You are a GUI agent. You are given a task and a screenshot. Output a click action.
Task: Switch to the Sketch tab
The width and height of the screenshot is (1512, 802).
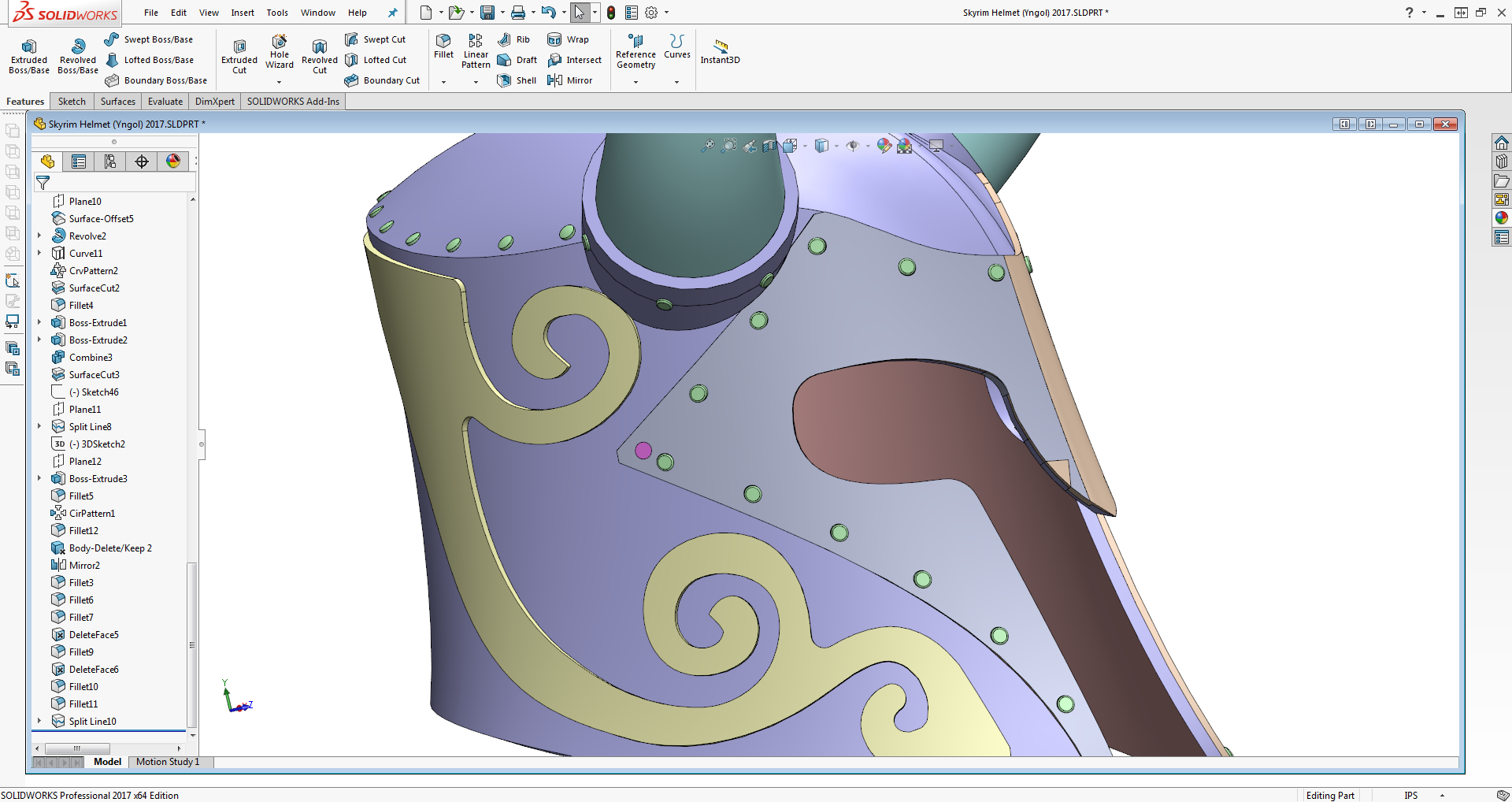point(72,102)
